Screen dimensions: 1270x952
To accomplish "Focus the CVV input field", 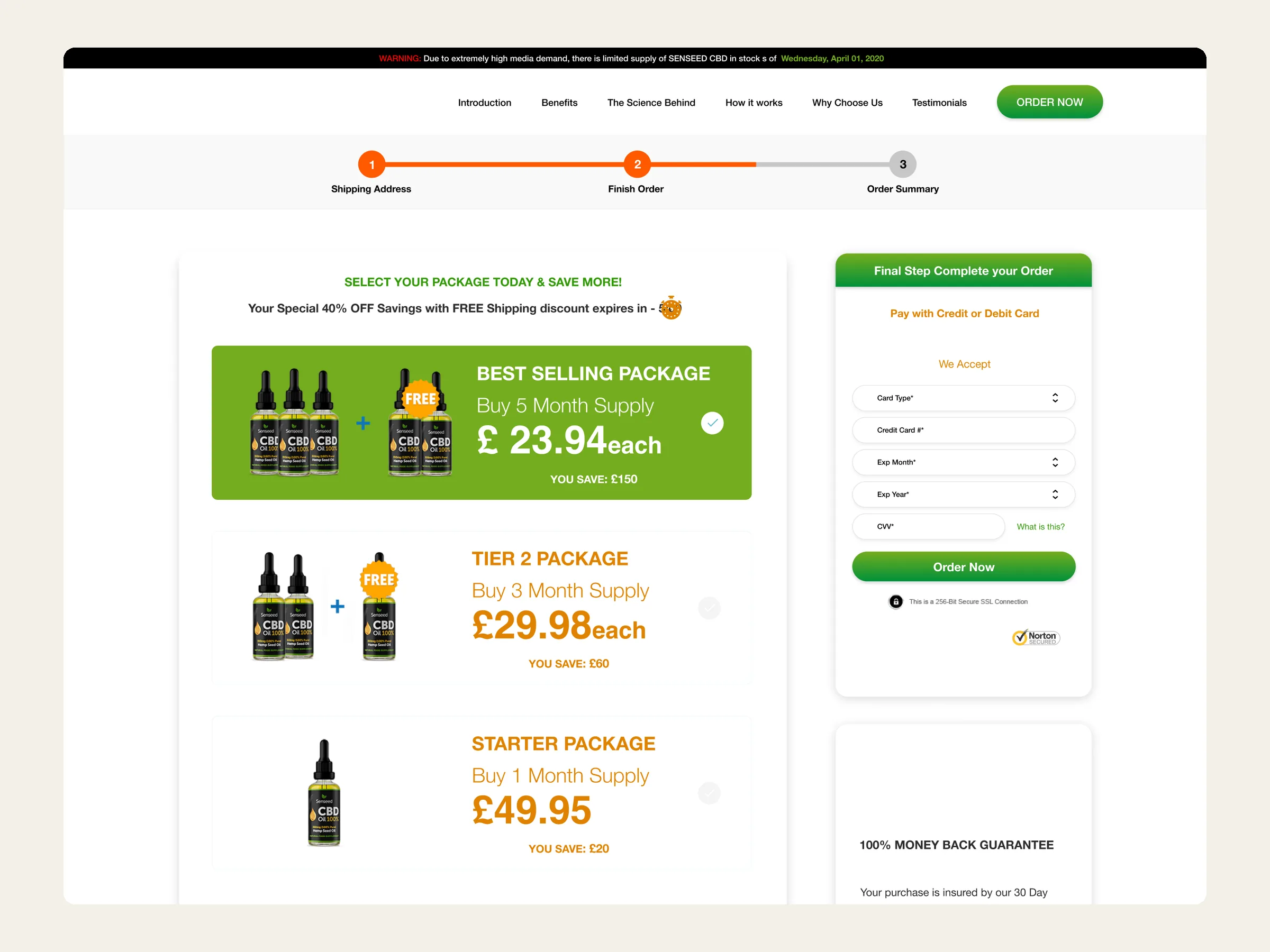I will (x=928, y=526).
